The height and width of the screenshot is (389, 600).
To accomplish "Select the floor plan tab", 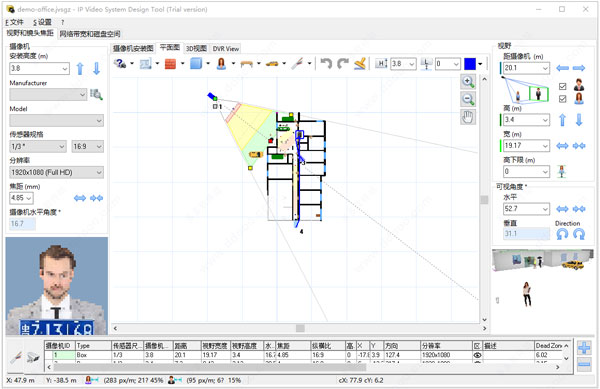I will pyautogui.click(x=170, y=47).
